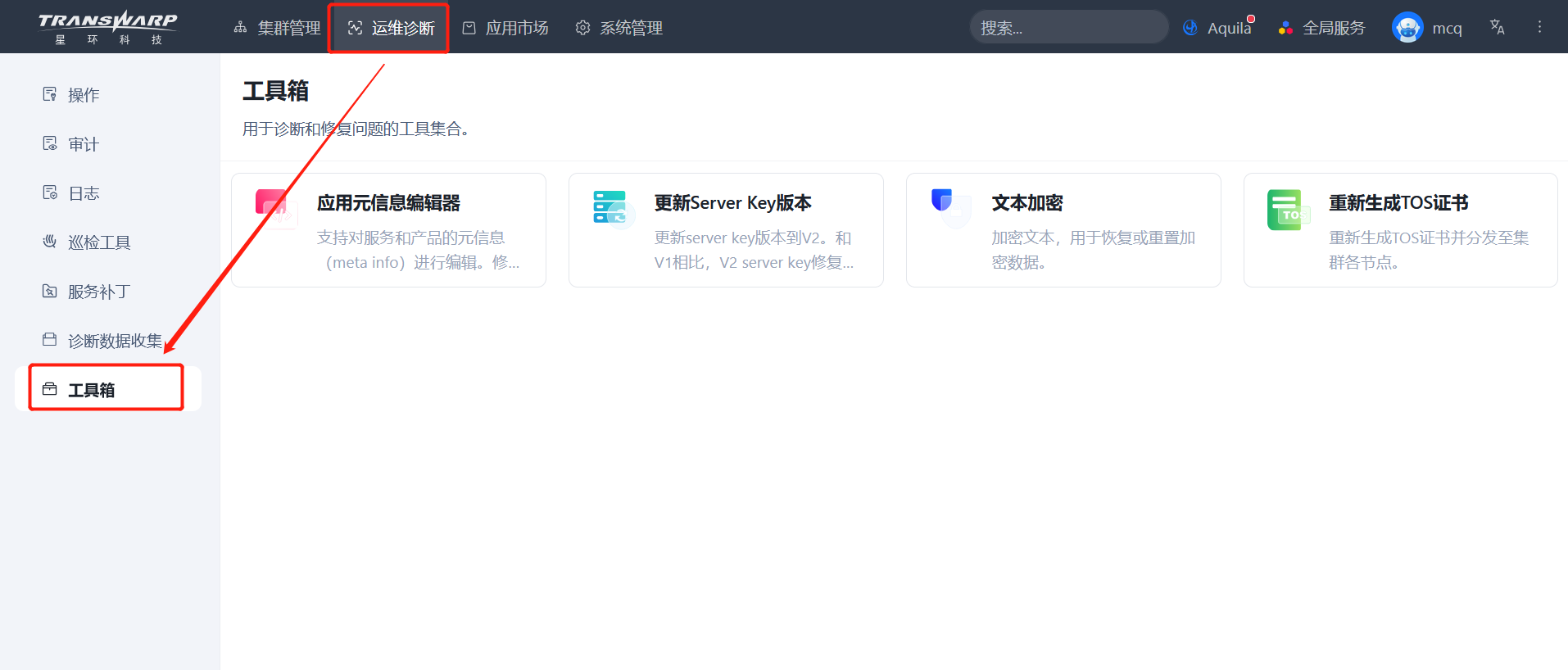The width and height of the screenshot is (1568, 670).
Task: Click the 系统管理 gear icon
Action: [582, 28]
